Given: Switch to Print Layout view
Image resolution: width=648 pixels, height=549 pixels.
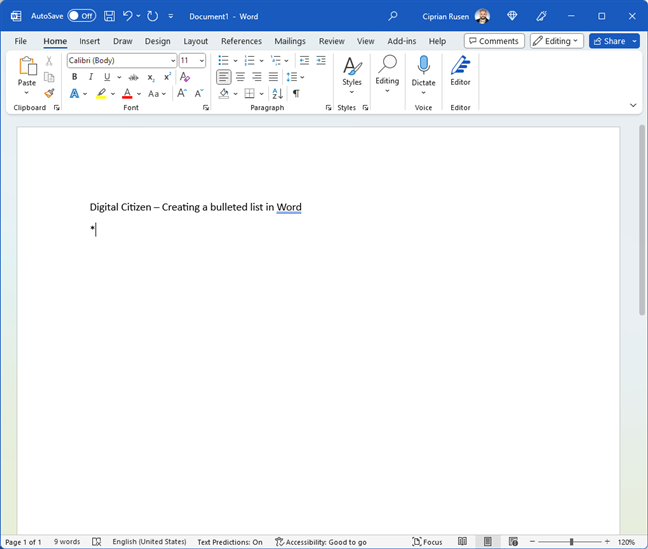Looking at the screenshot, I should pos(488,542).
